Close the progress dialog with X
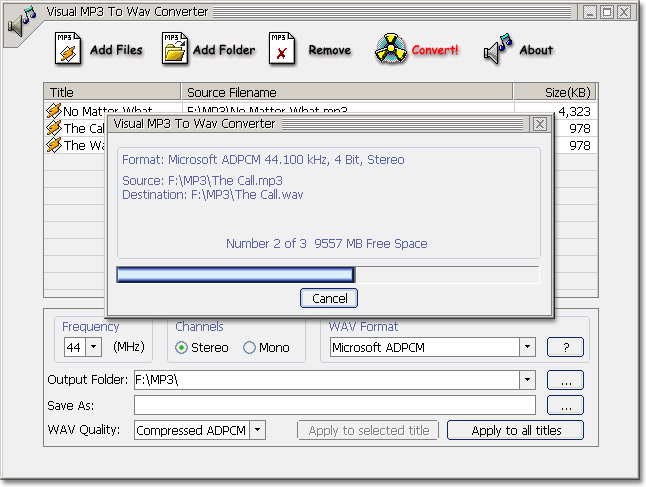 (540, 124)
